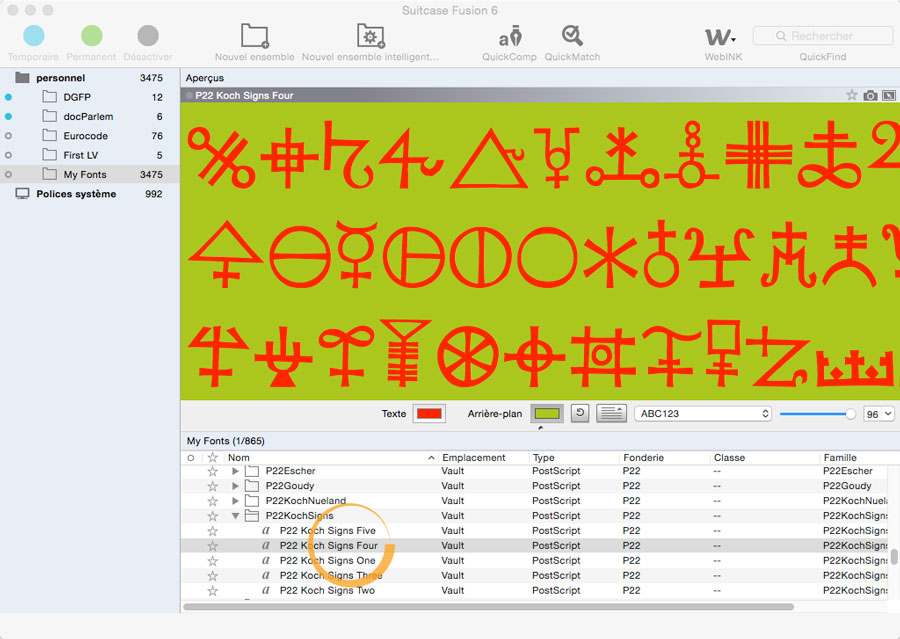Viewport: 900px width, 639px height.
Task: Click the font list horizontal scrollbar
Action: point(488,606)
